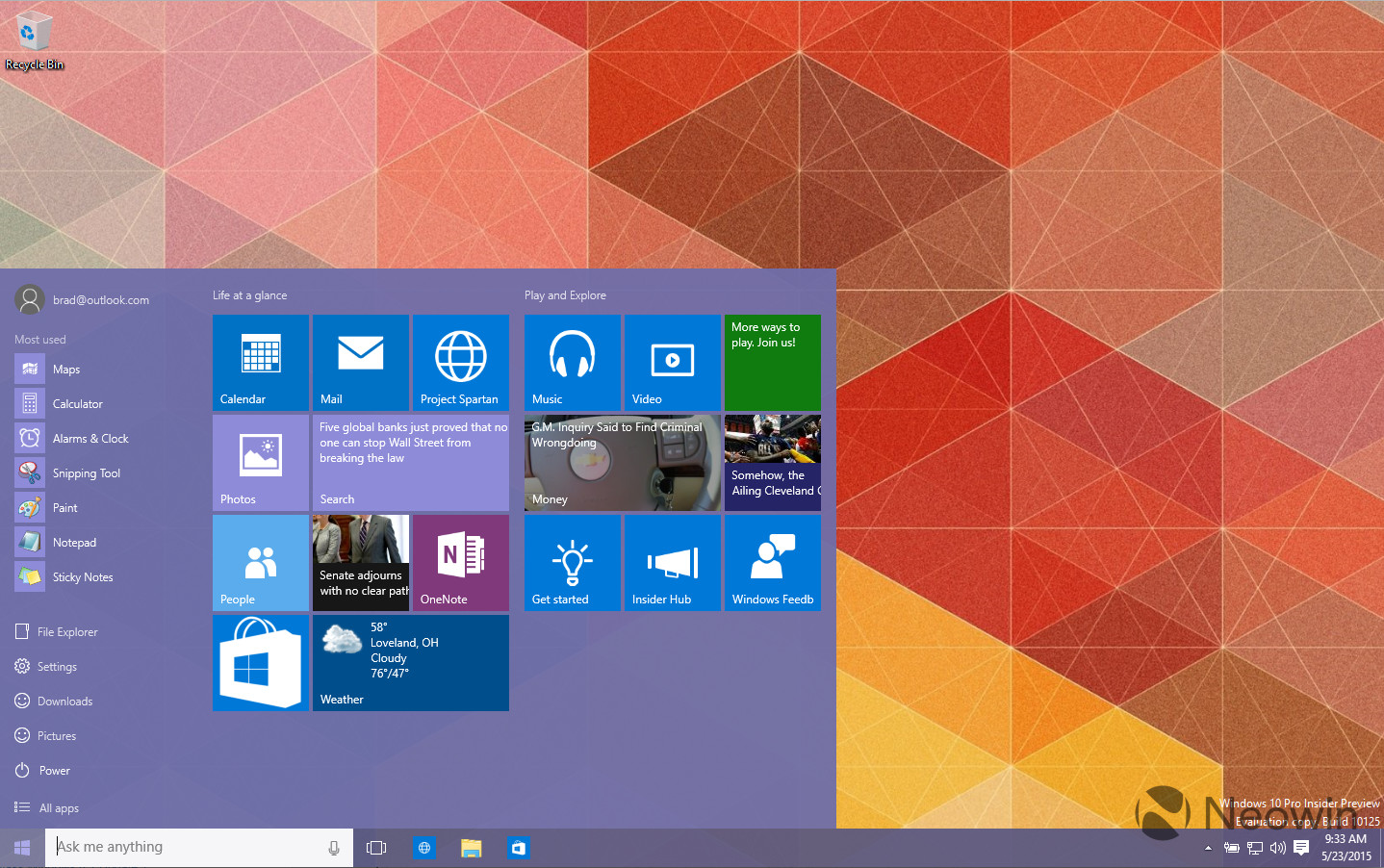Click the microphone icon in the search box
Image resolution: width=1384 pixels, height=868 pixels.
coord(334,847)
